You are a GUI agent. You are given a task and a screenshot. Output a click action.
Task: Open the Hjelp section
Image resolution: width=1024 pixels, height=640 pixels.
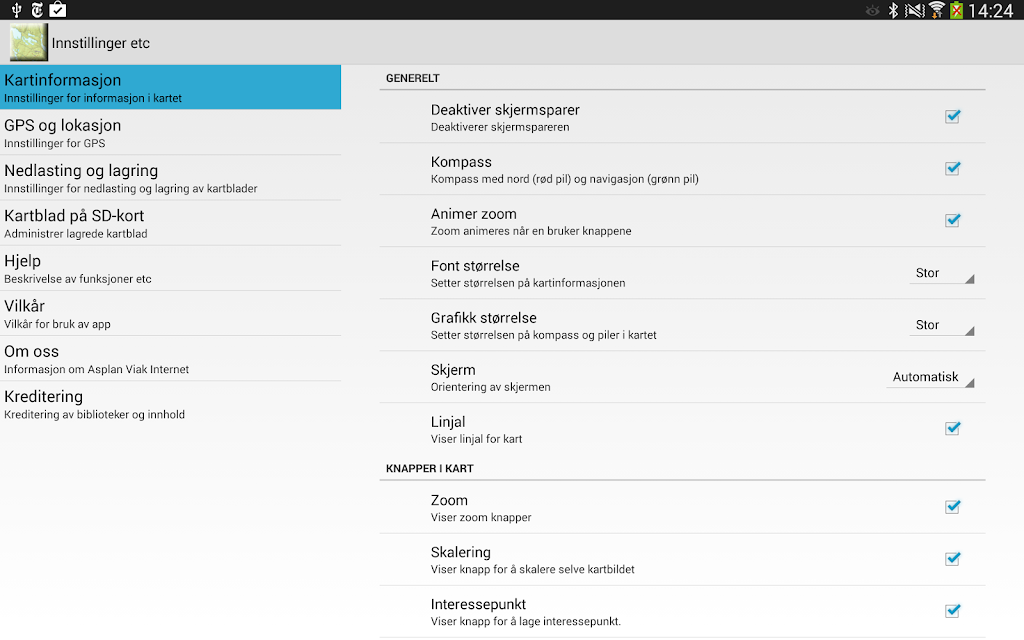coord(170,268)
